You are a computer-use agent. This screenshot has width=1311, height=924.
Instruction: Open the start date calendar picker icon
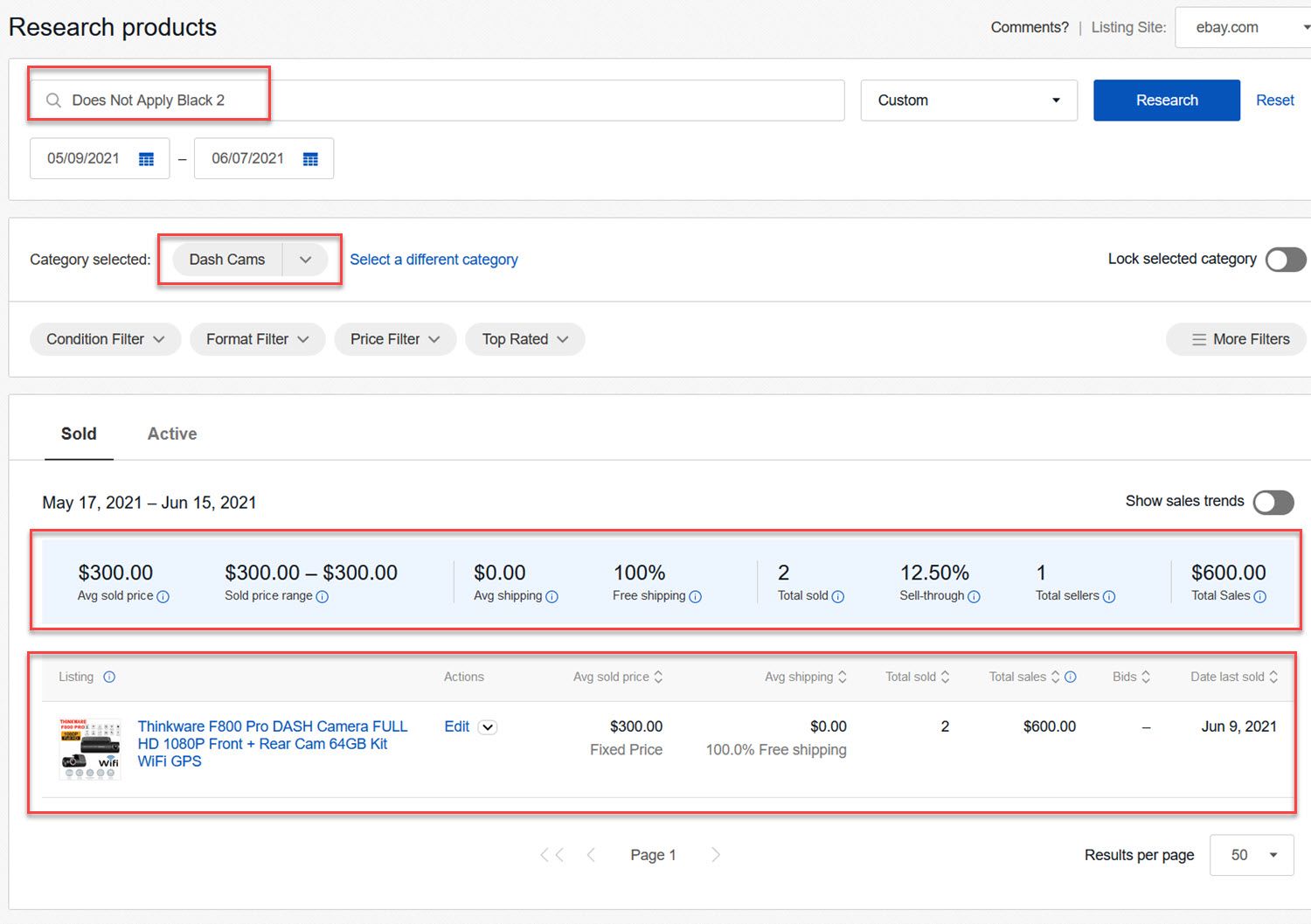coord(146,159)
